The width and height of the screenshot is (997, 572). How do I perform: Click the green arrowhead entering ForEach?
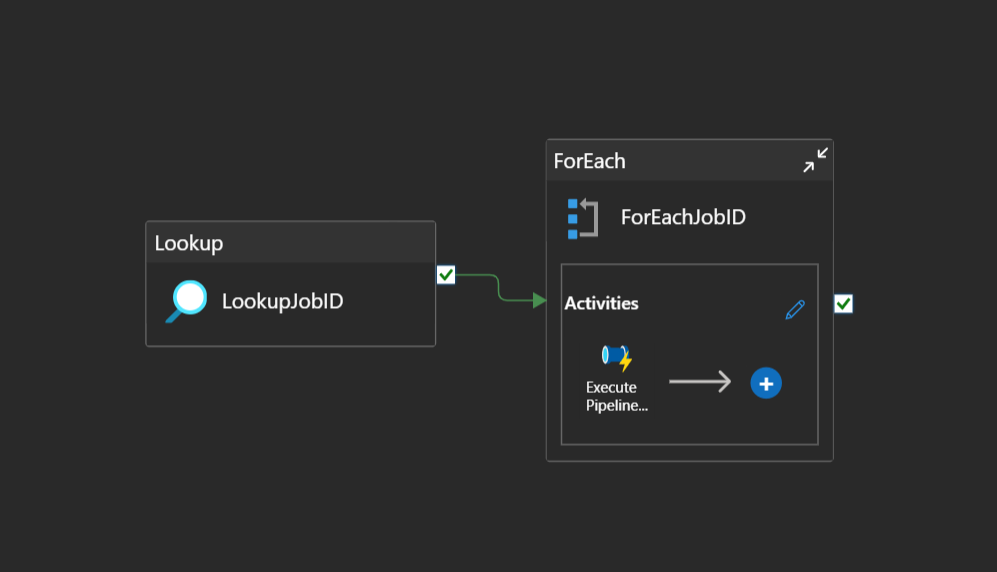(x=540, y=300)
